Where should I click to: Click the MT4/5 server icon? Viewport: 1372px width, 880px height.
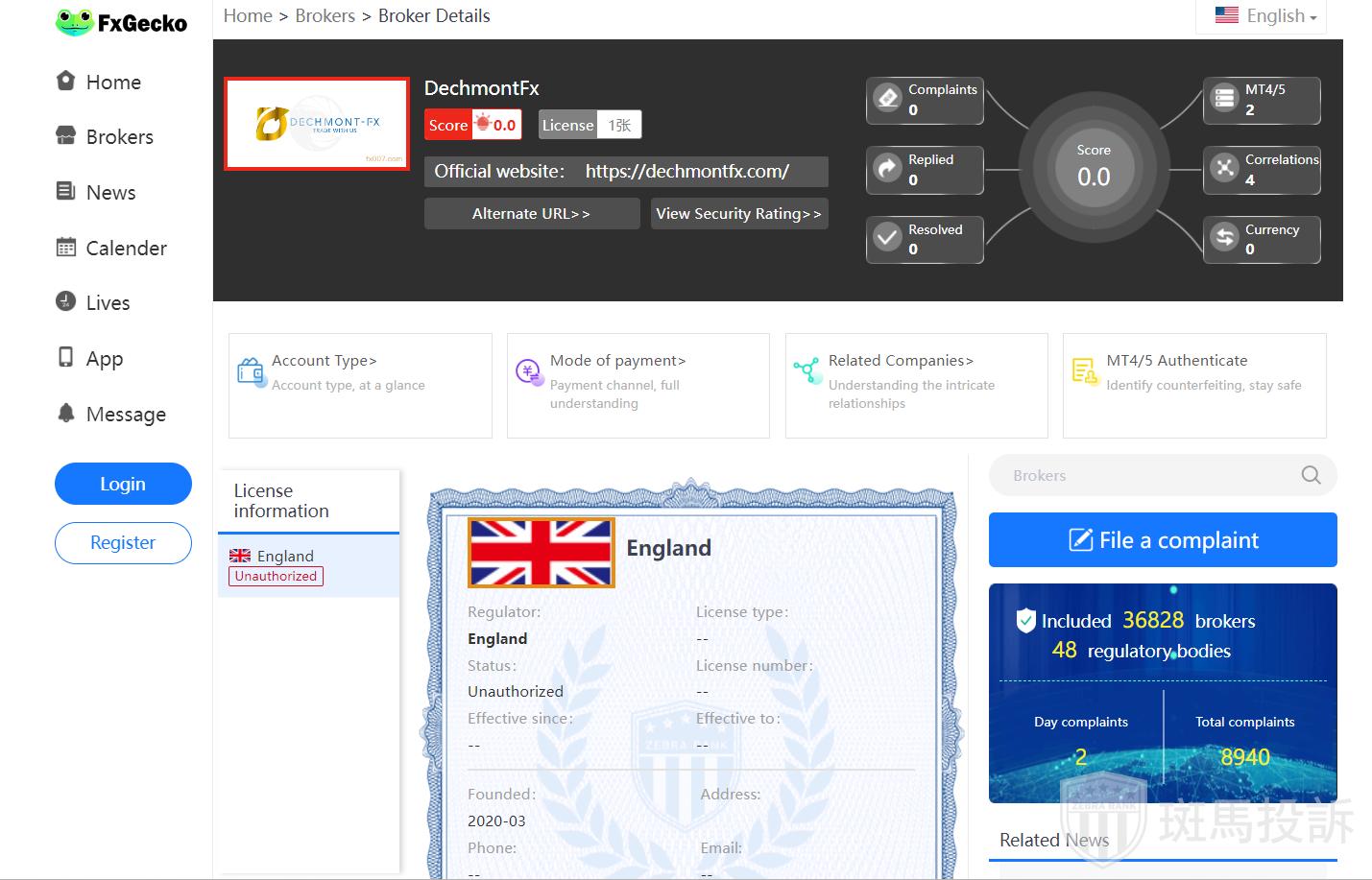tap(1224, 99)
